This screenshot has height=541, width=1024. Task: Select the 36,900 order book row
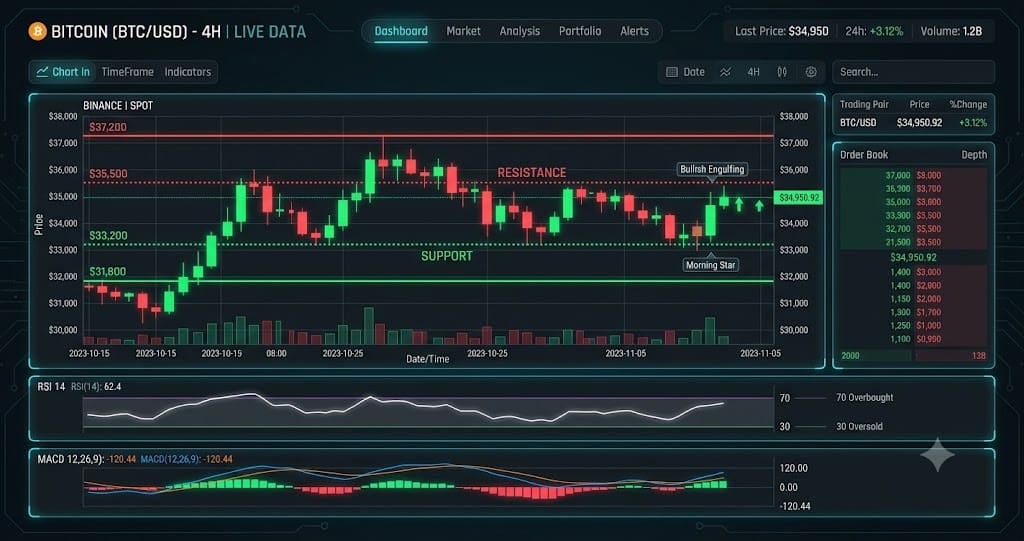coord(913,189)
